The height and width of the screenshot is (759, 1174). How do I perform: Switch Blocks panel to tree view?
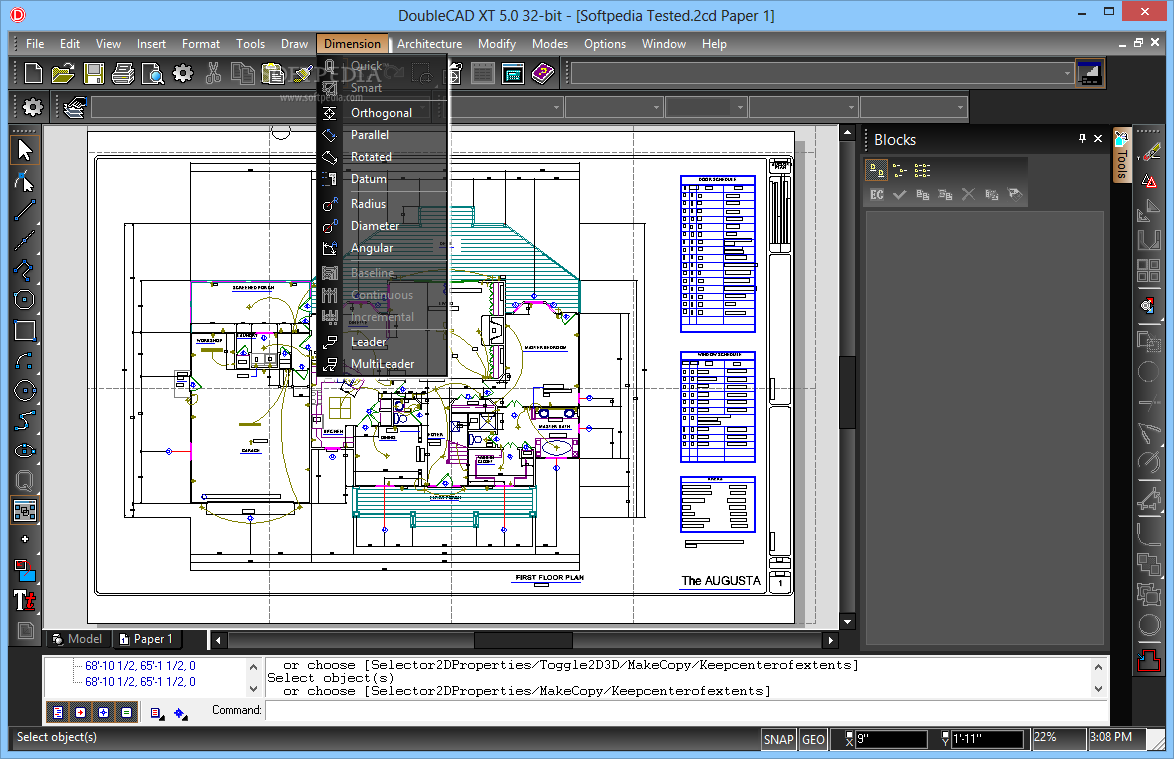click(900, 171)
